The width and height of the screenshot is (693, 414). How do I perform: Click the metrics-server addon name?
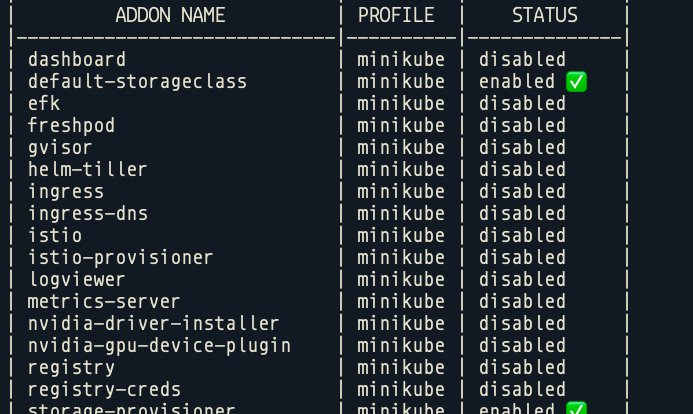click(104, 302)
